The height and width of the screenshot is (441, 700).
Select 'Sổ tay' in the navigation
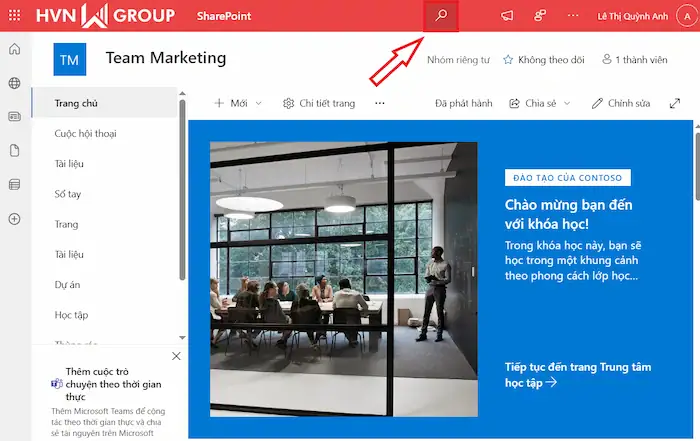pyautogui.click(x=68, y=194)
